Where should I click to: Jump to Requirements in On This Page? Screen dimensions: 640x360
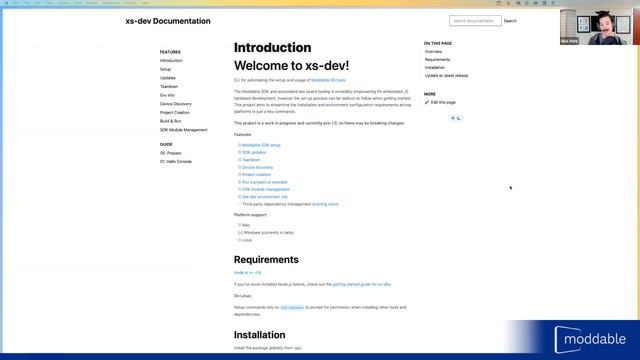437,60
